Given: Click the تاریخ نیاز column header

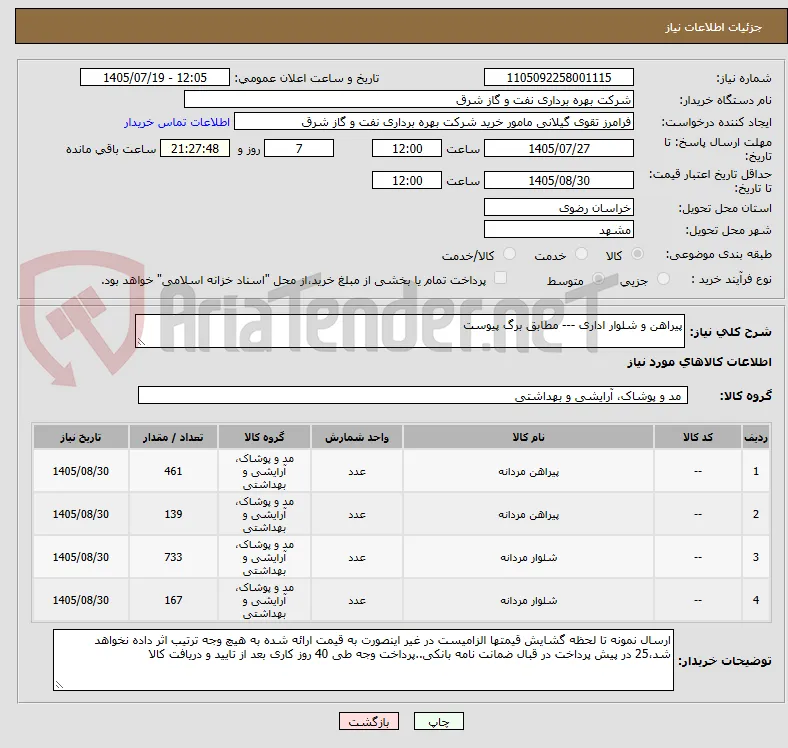Looking at the screenshot, I should point(81,437).
